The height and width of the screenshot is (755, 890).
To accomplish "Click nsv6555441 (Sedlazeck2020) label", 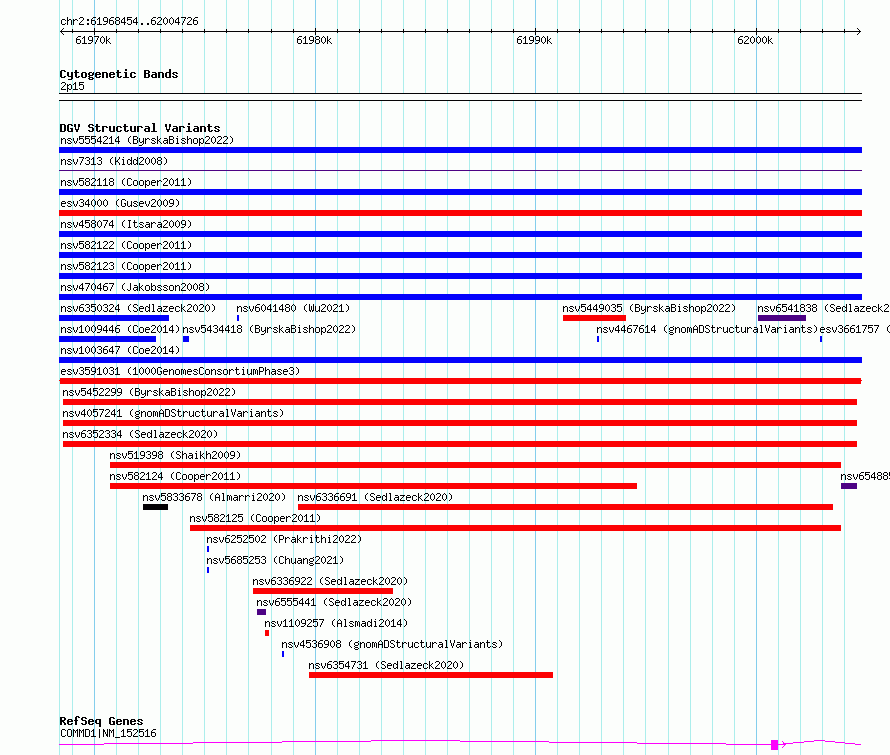I will (x=334, y=602).
